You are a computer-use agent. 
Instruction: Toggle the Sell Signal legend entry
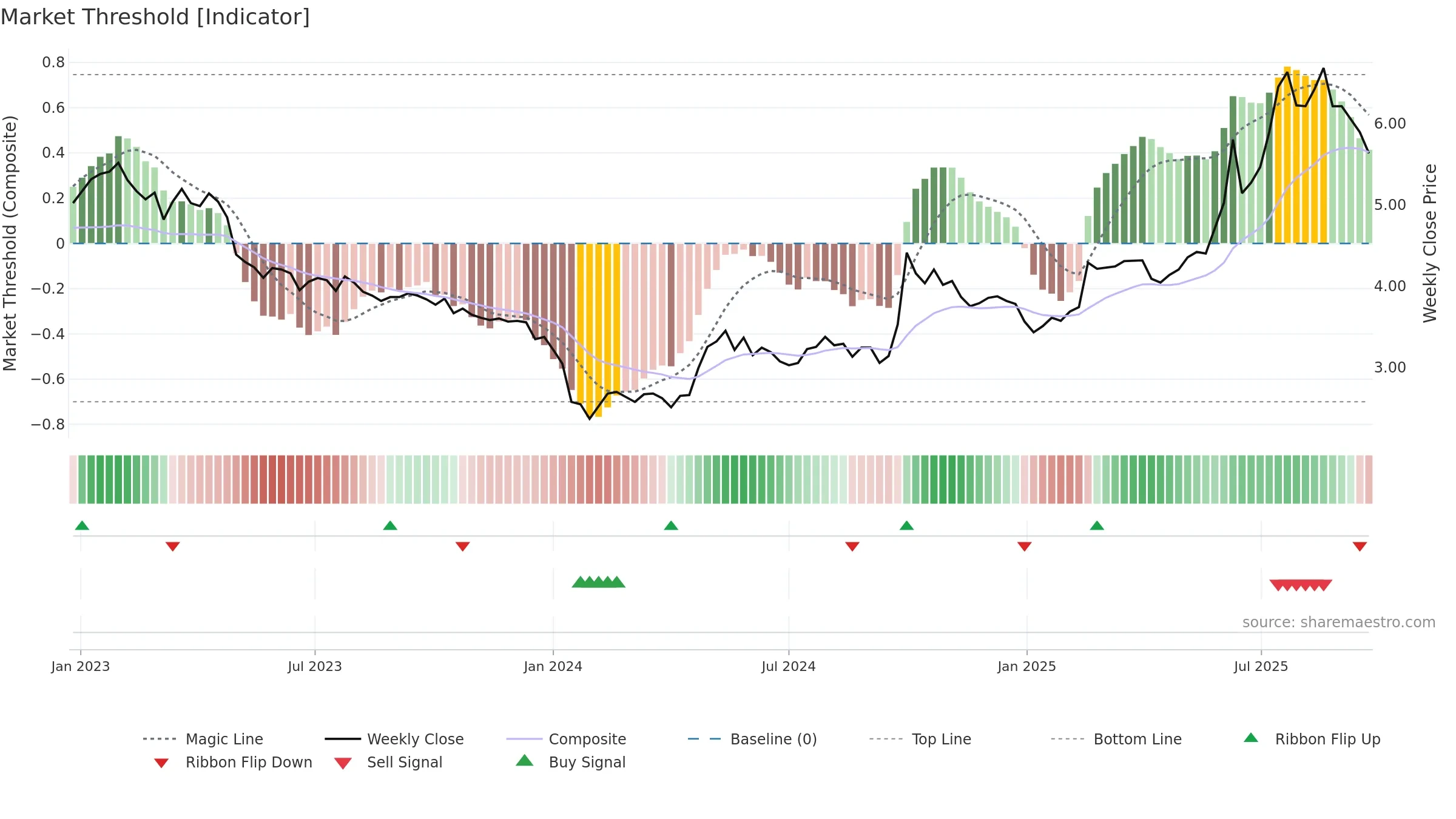click(x=388, y=762)
